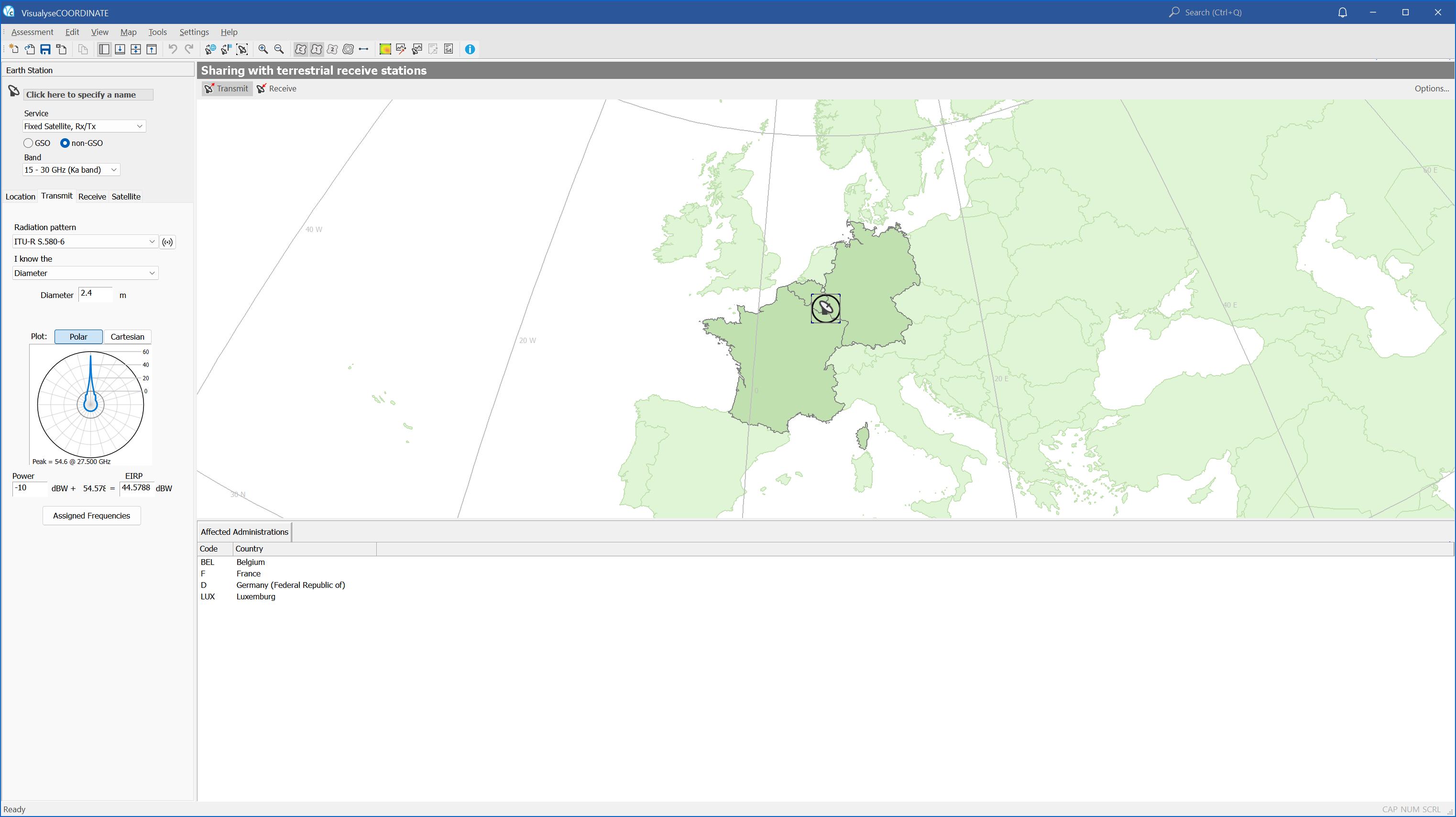Viewport: 1456px width, 817px height.
Task: Open the Tools menu
Action: [157, 32]
